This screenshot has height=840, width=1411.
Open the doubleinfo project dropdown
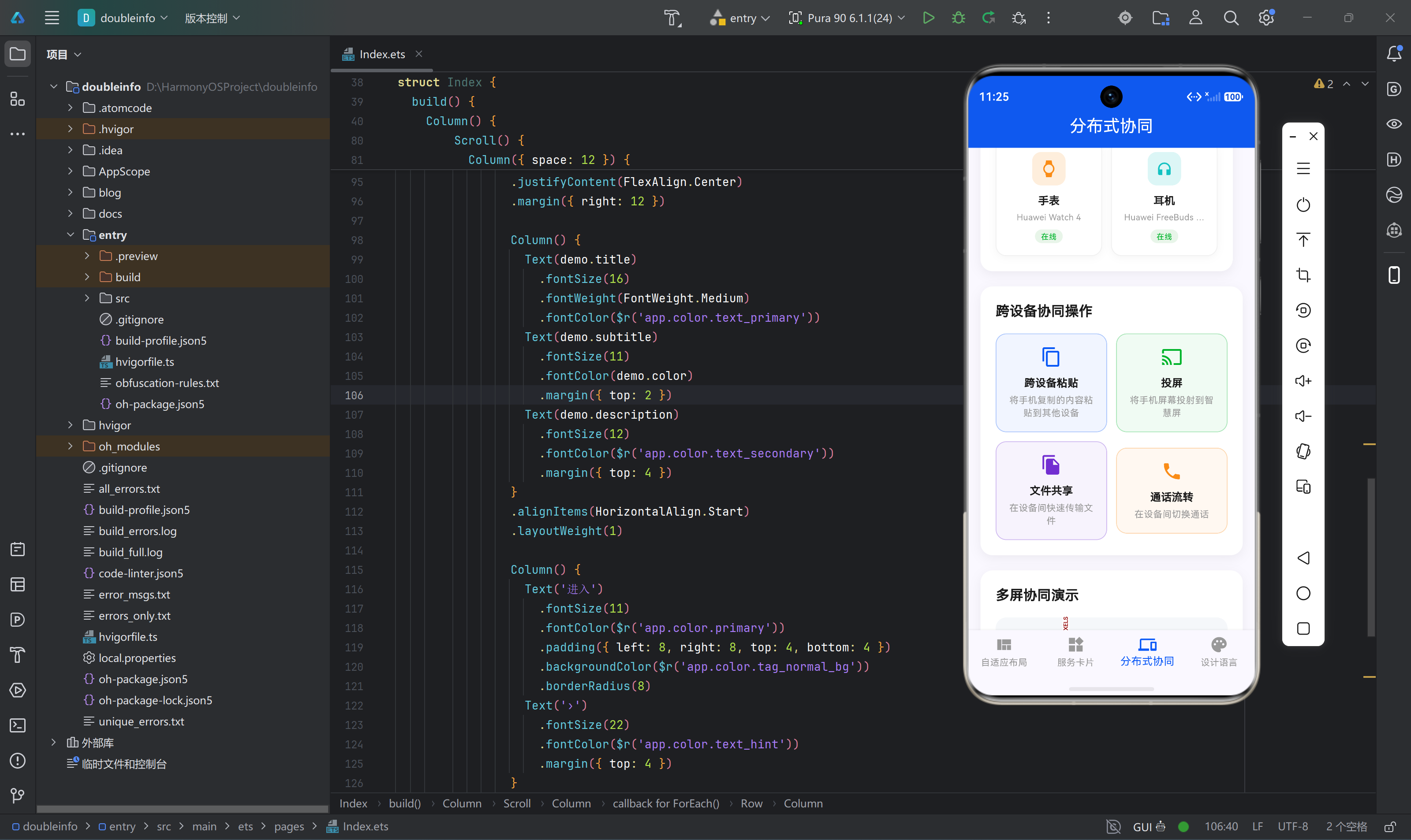[x=123, y=18]
